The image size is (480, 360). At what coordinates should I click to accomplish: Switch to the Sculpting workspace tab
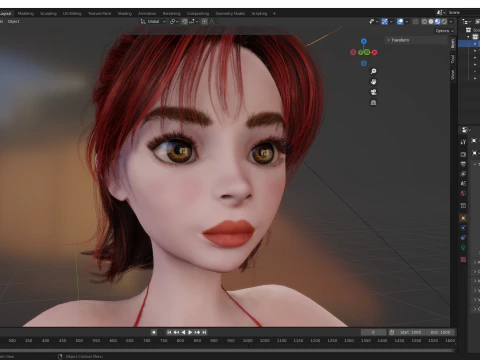pyautogui.click(x=48, y=14)
